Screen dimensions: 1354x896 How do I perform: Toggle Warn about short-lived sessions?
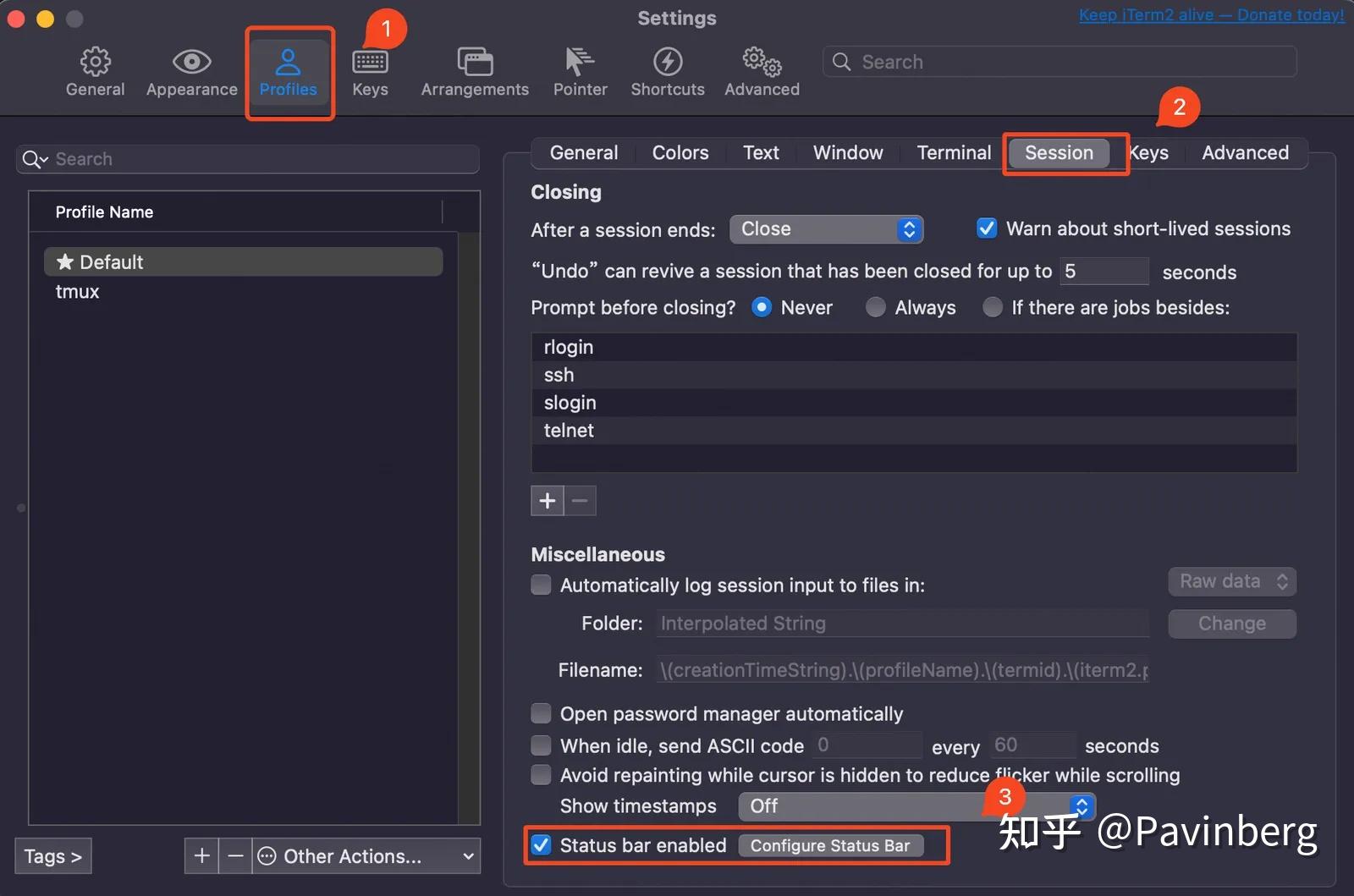(x=987, y=228)
